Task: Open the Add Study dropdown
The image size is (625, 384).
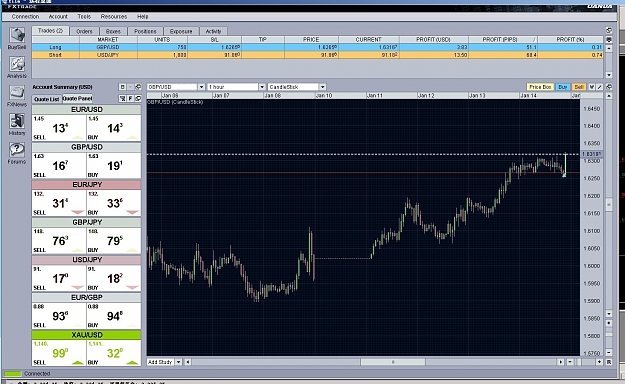Action: pos(179,362)
